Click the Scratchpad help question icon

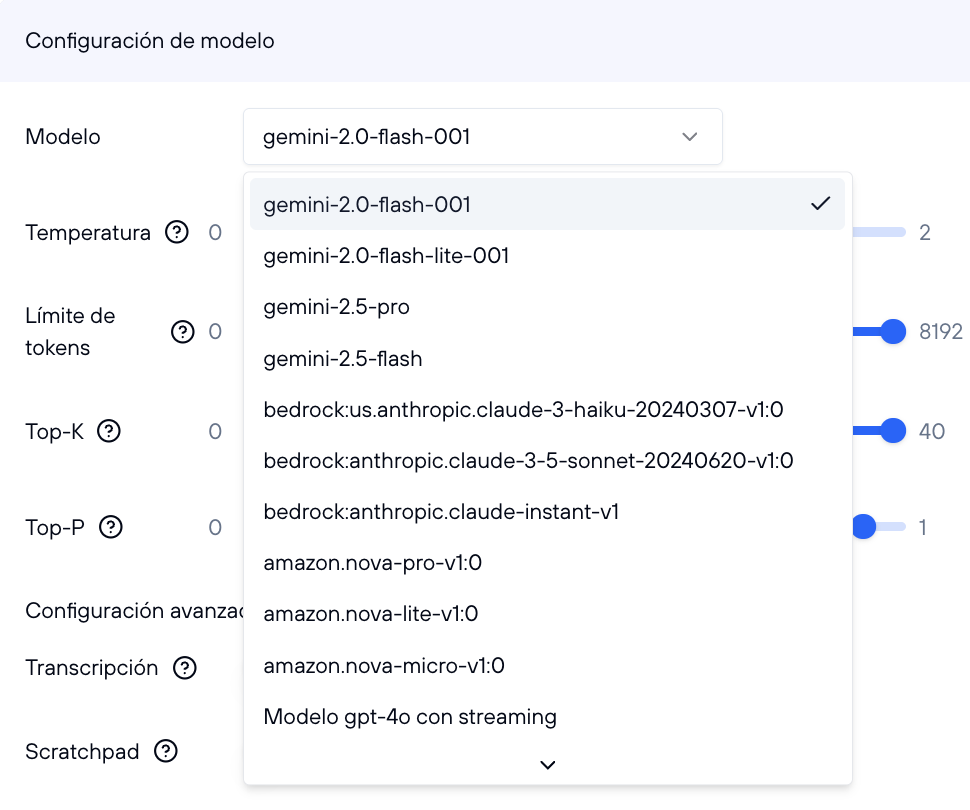coord(166,751)
